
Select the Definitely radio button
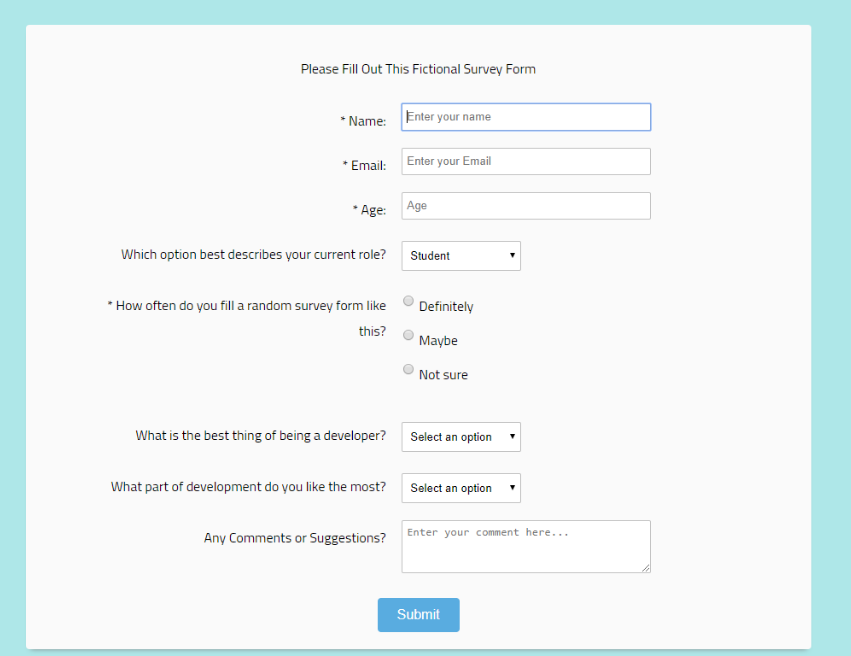pos(408,301)
